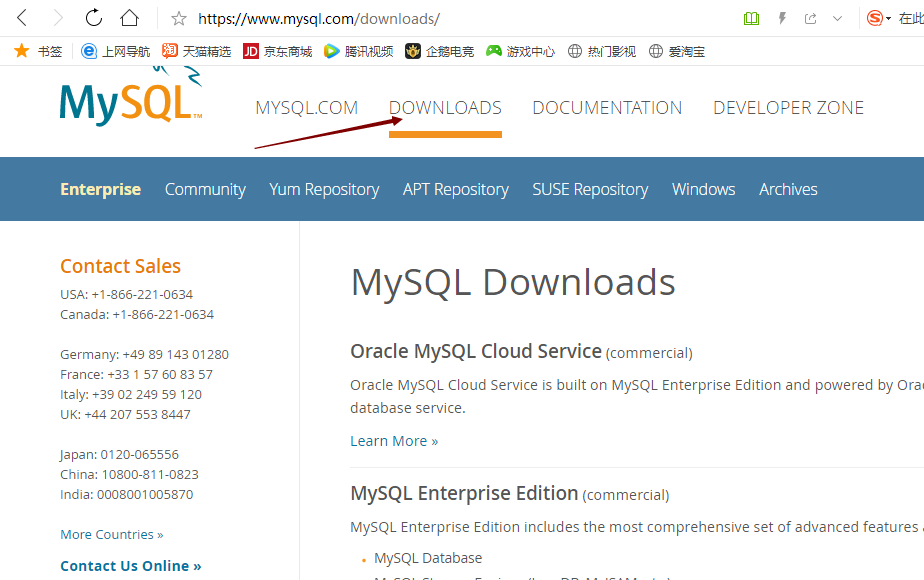Screen dimensions: 924x580
Task: Click the Japan phone number line
Action: click(x=119, y=454)
